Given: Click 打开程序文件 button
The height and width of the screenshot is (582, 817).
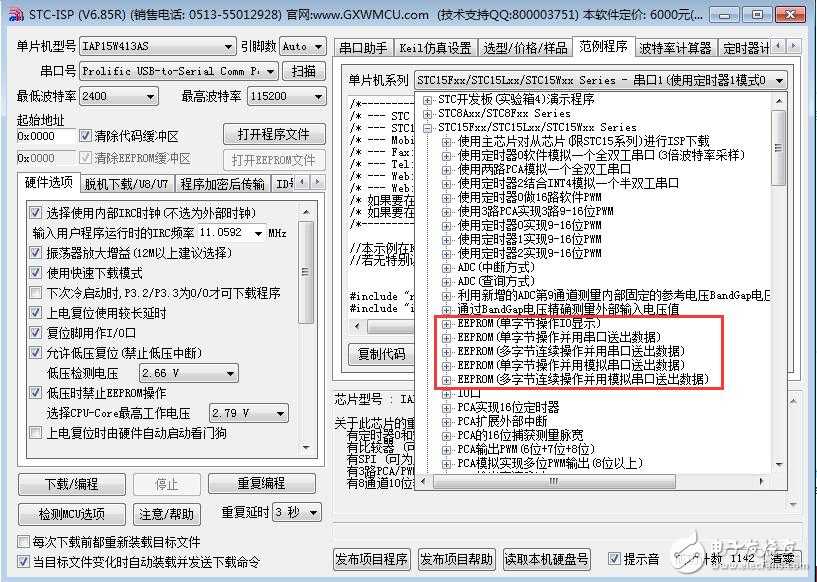Looking at the screenshot, I should [274, 134].
